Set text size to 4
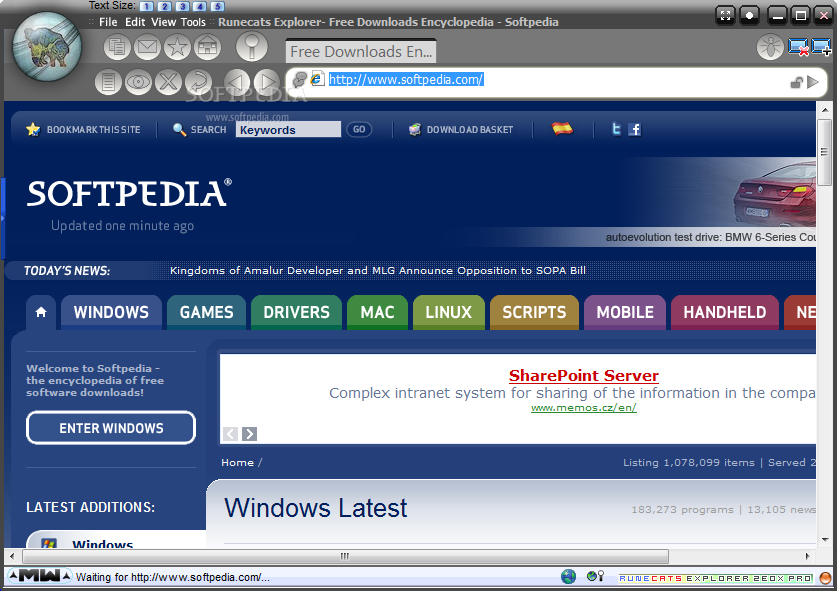837x591 pixels. click(x=200, y=6)
